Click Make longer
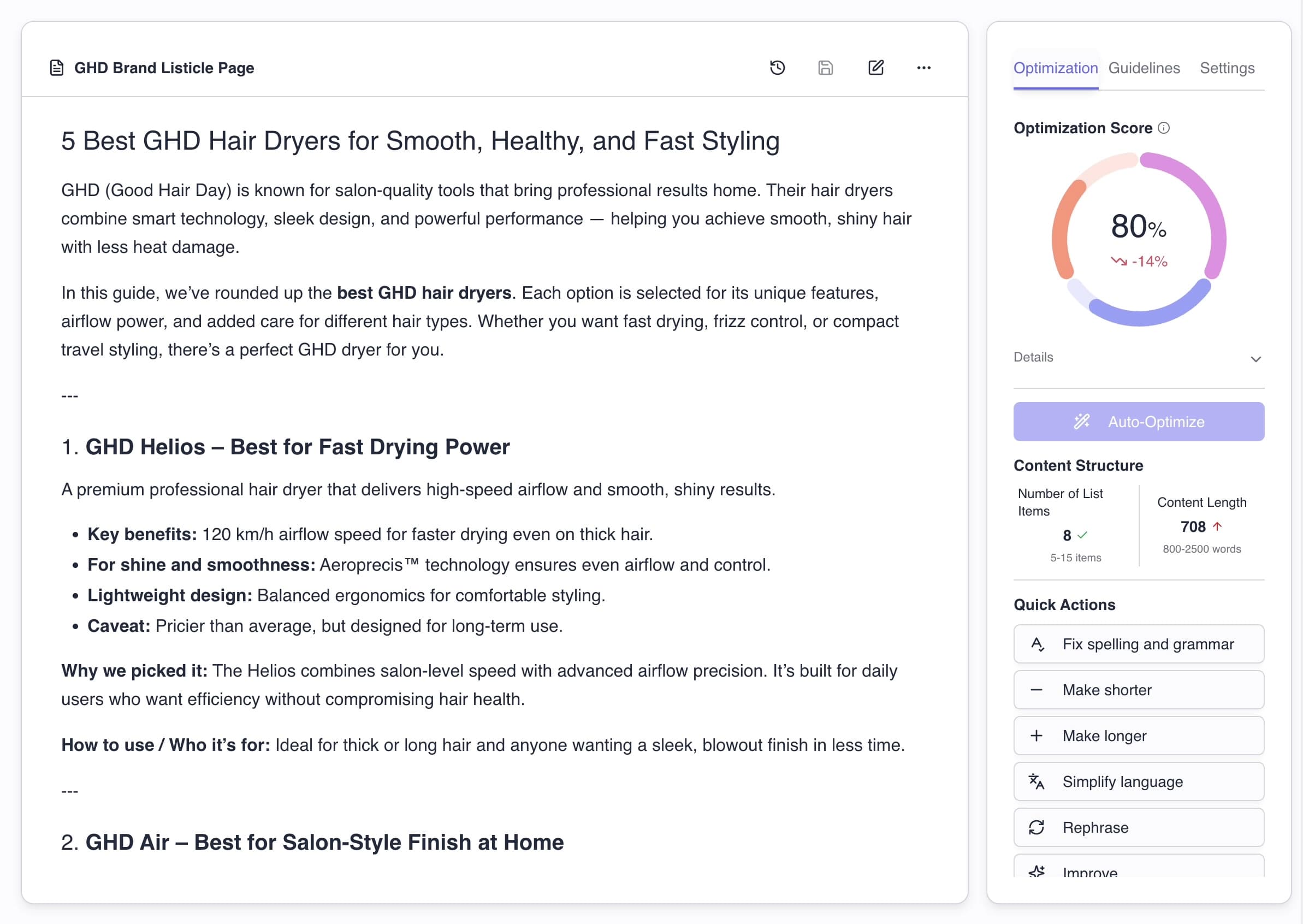 coord(1138,736)
